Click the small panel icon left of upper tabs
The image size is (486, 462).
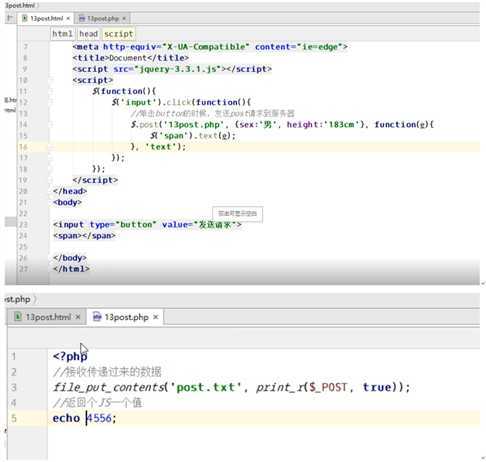pos(10,18)
